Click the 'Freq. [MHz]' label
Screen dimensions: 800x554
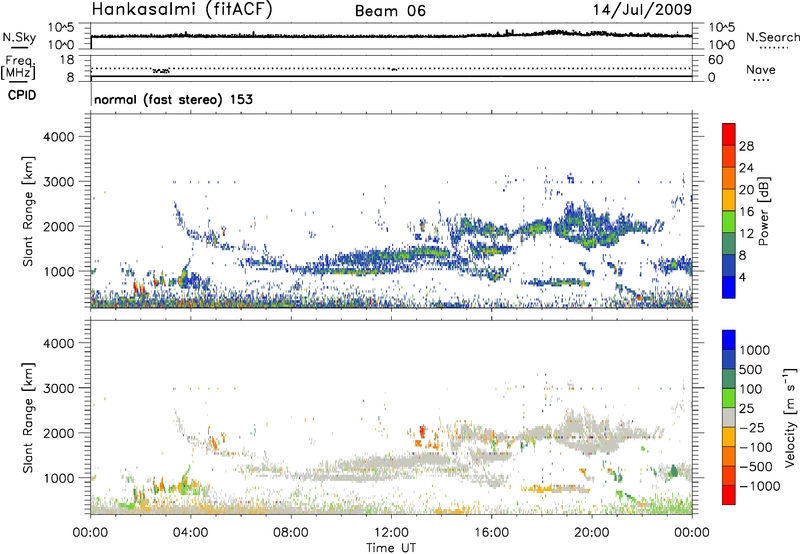(19, 67)
